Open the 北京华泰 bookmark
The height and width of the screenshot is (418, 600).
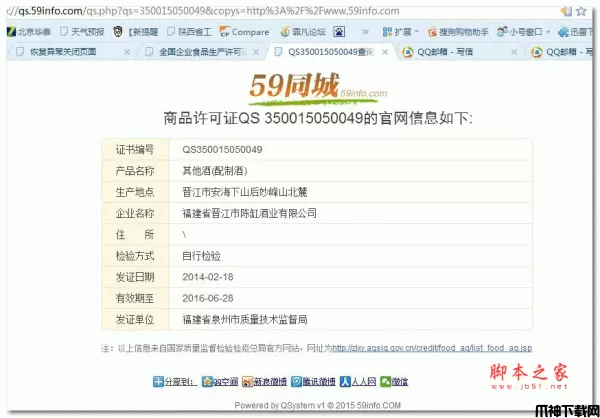pos(29,32)
